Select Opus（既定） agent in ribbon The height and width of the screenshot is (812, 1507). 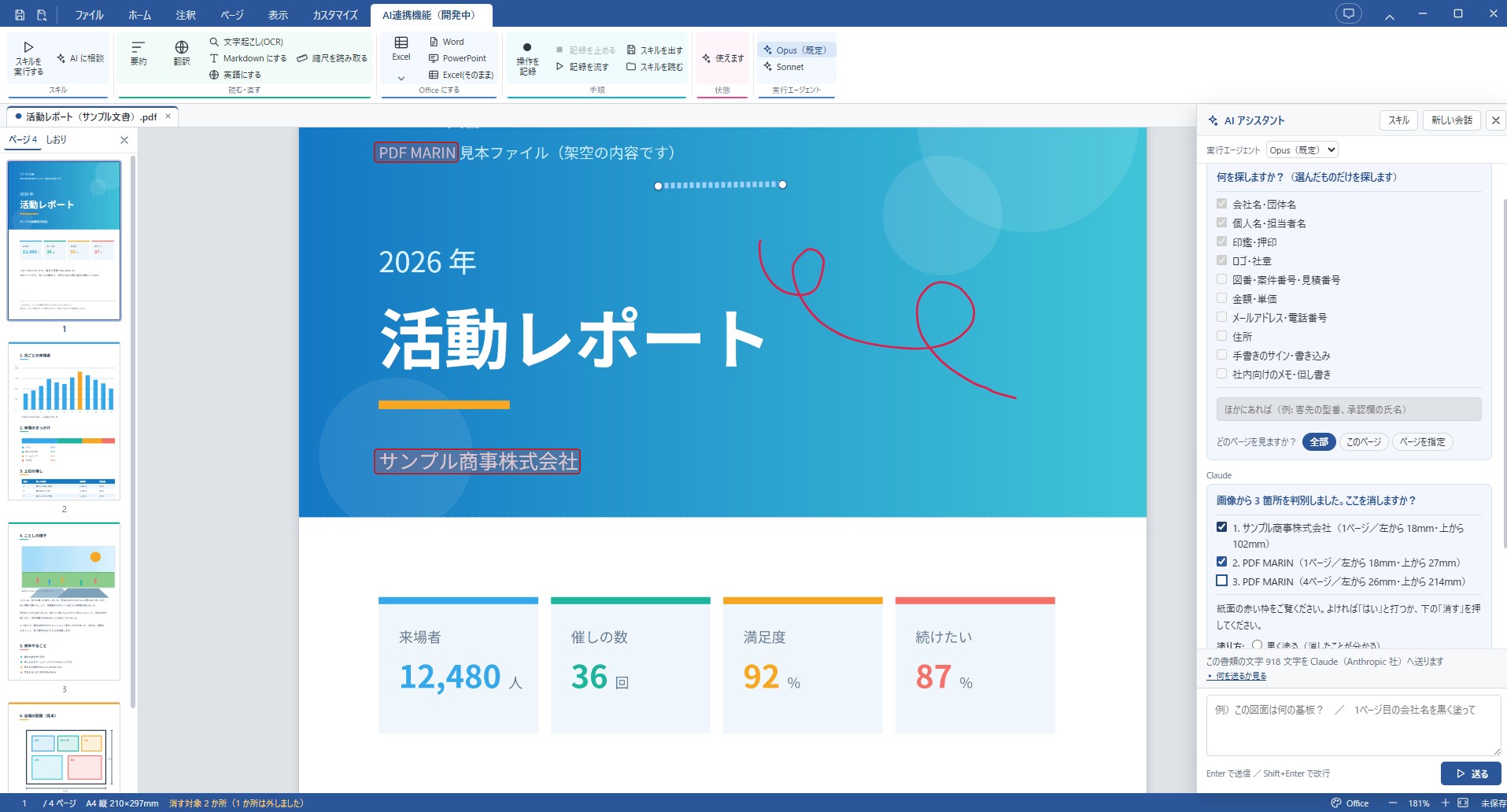pyautogui.click(x=796, y=50)
